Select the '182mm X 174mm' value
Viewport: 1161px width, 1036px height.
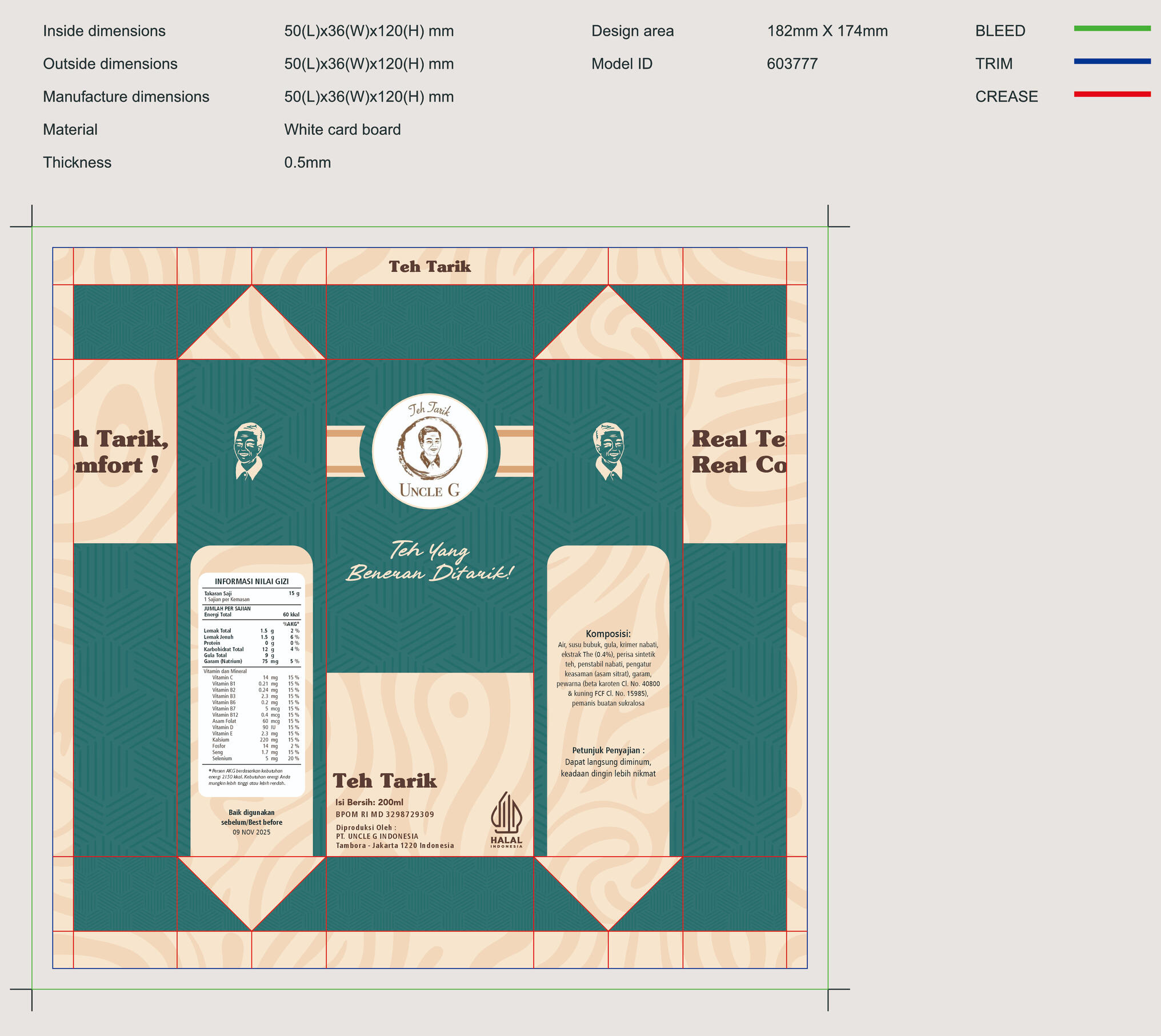pos(827,31)
